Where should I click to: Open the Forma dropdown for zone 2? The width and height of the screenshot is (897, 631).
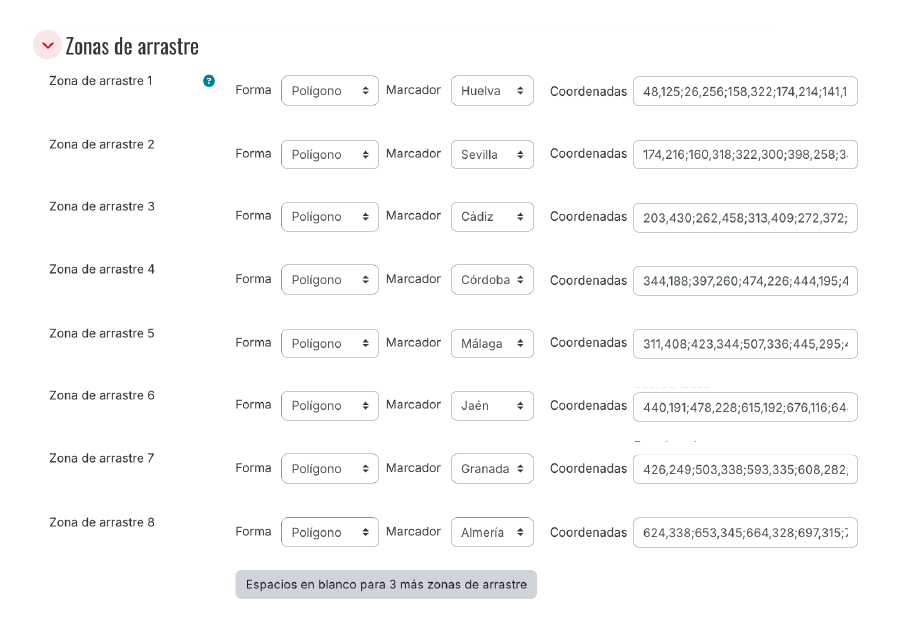coord(329,155)
